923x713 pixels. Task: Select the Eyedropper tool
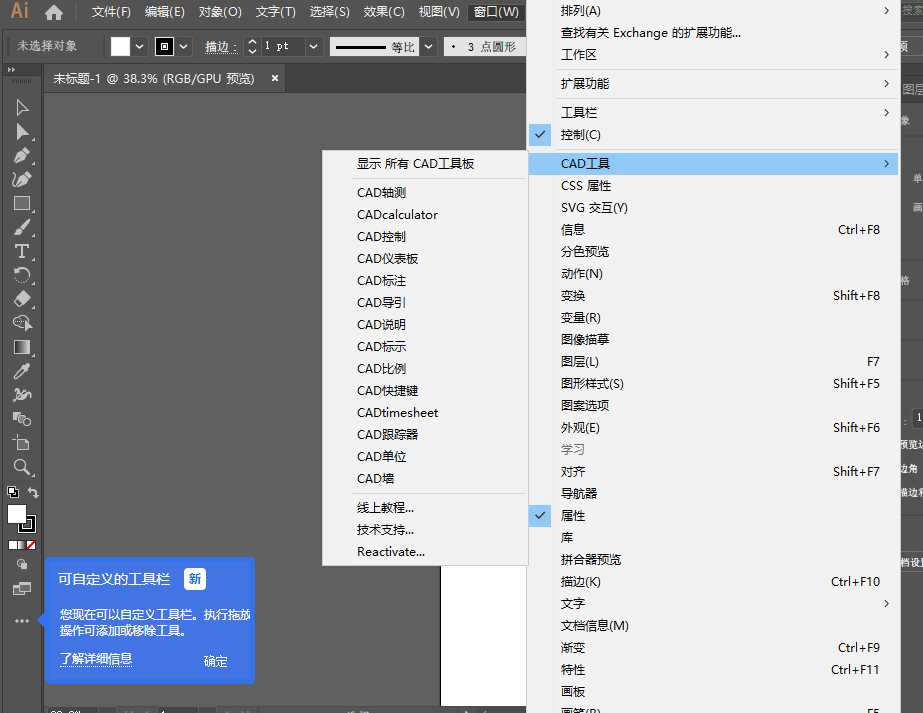22,371
